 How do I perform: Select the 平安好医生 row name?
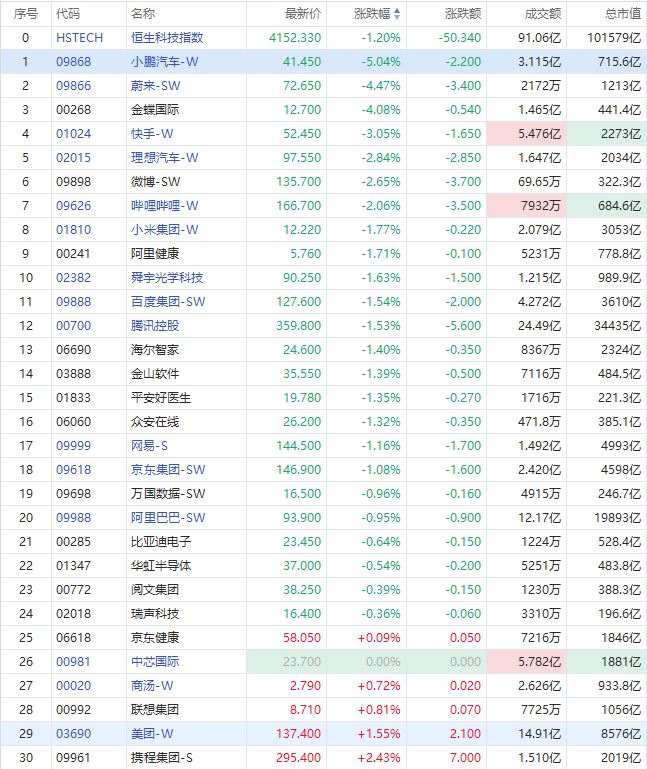click(x=160, y=398)
